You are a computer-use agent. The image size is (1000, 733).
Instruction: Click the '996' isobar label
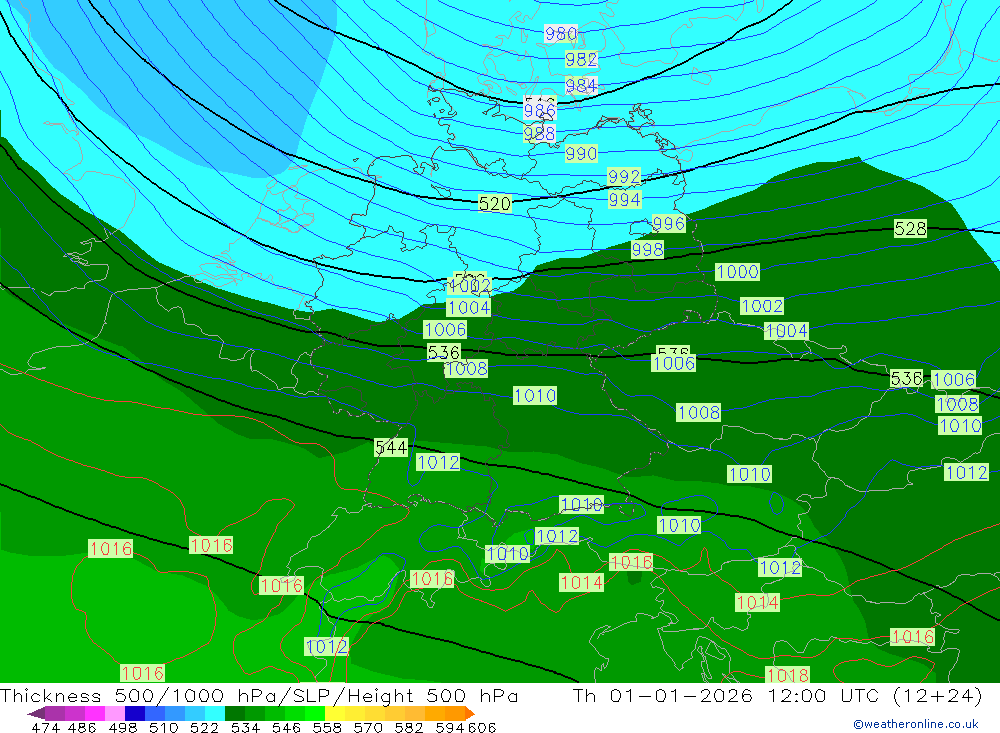coord(668,224)
